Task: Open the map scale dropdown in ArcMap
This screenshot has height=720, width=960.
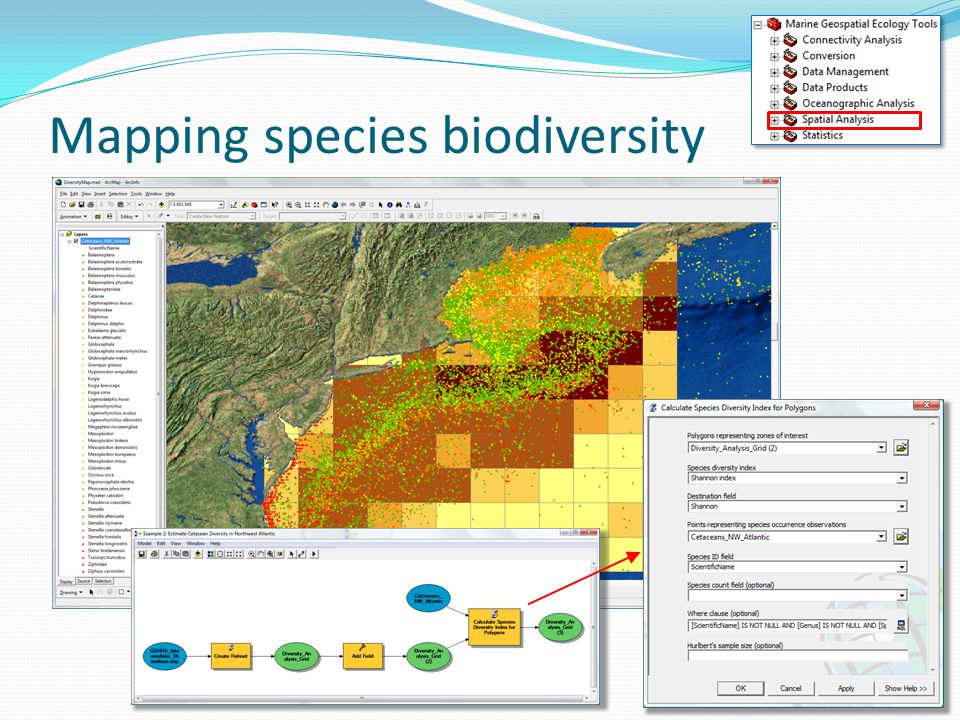Action: (x=221, y=204)
